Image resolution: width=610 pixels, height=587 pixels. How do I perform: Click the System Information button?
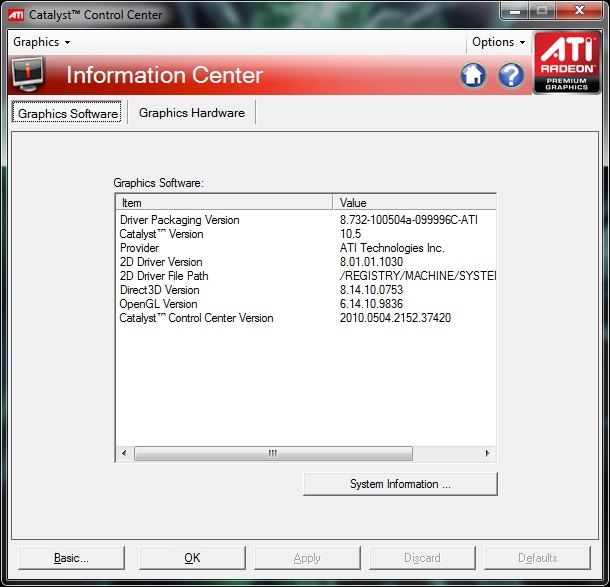pyautogui.click(x=400, y=484)
